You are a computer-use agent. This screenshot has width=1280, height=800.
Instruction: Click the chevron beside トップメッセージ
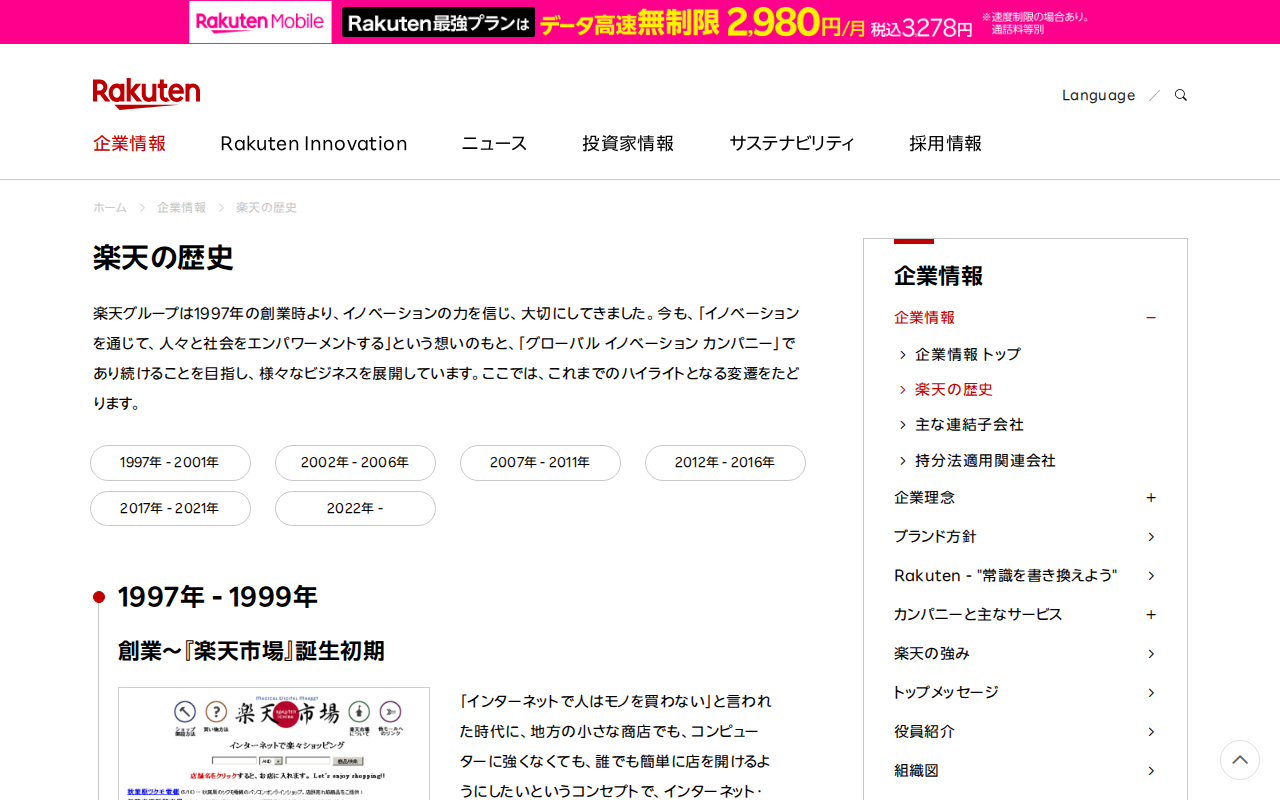click(1151, 693)
